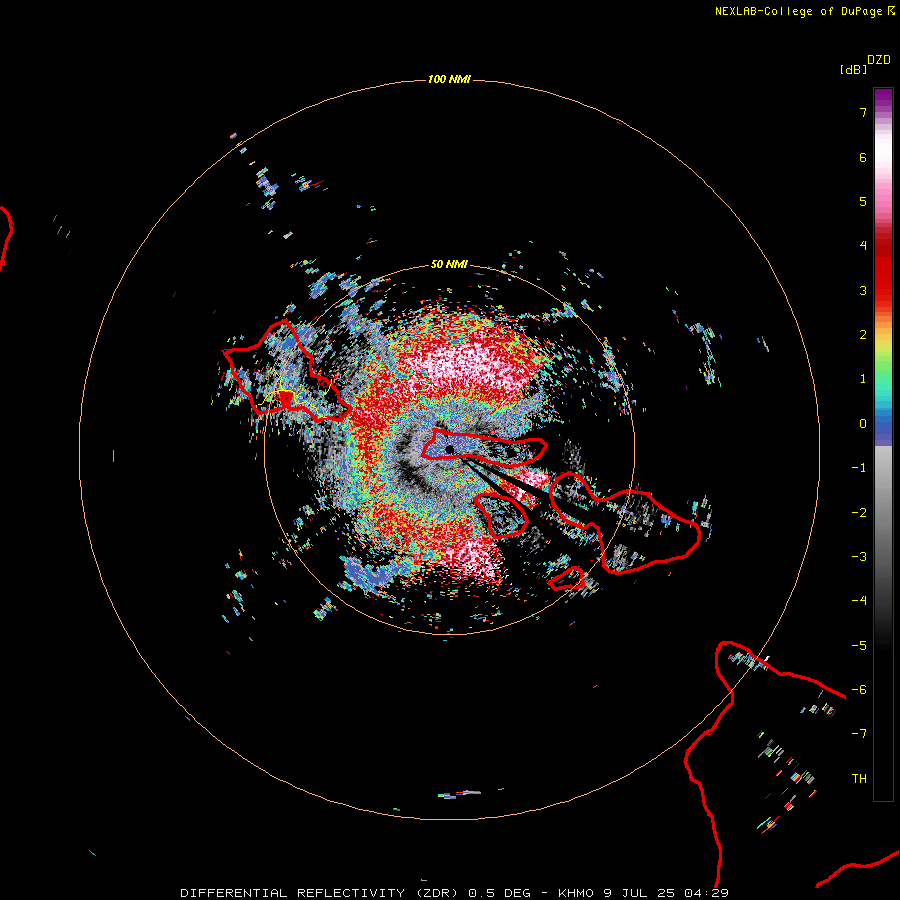Click the 0 dB scale tick label
The height and width of the screenshot is (900, 900).
tap(863, 424)
